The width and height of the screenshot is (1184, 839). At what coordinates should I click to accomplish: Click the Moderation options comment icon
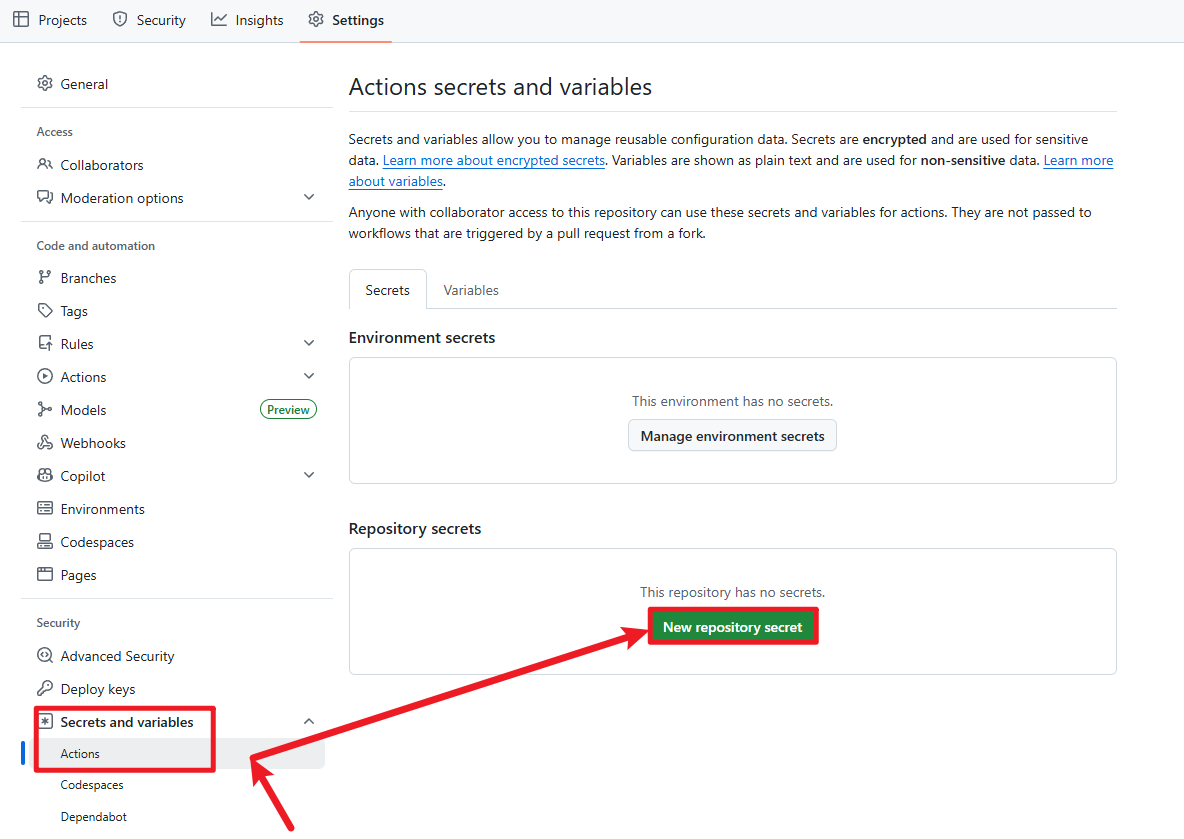45,198
